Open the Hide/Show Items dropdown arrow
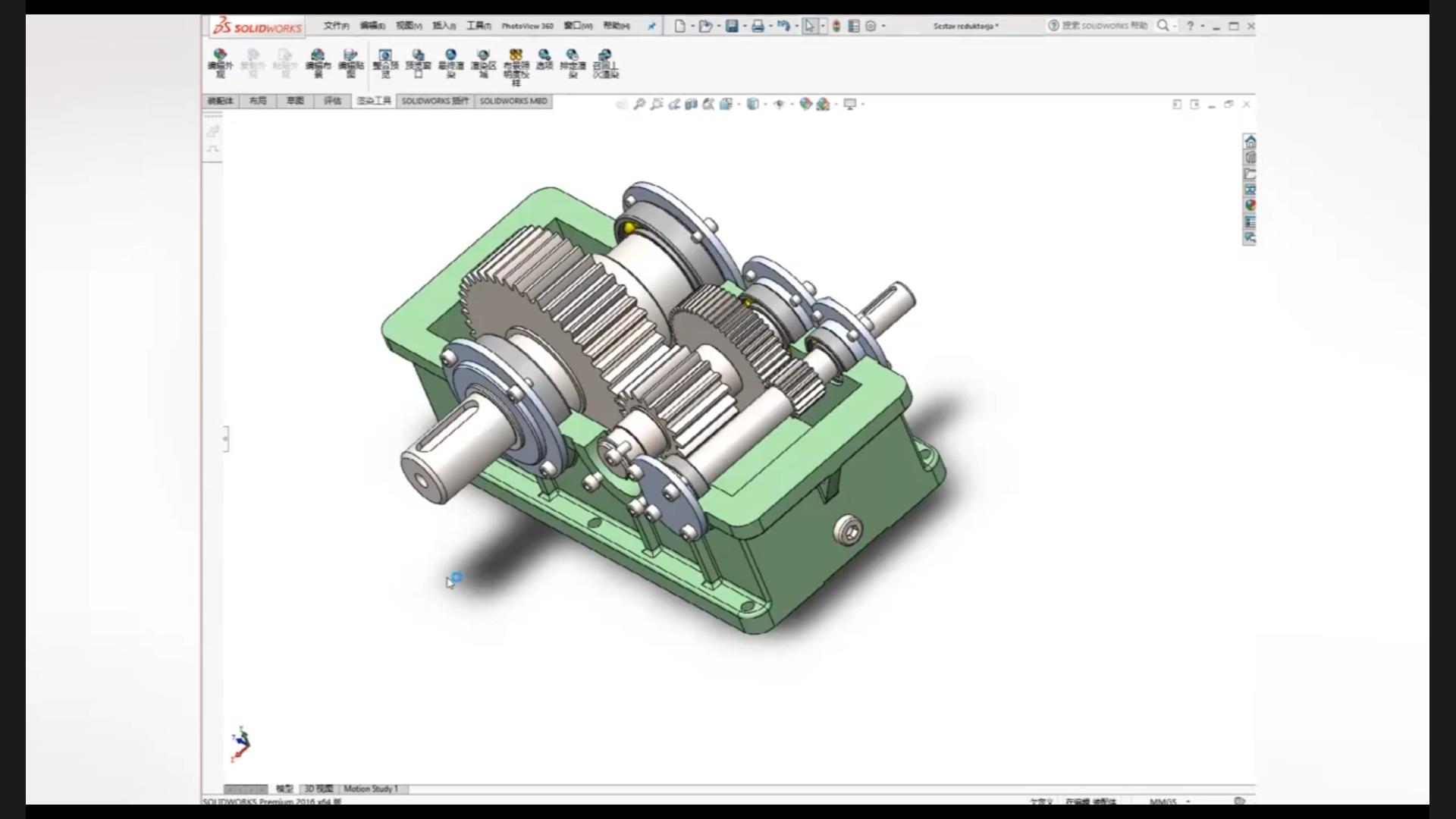 792,104
